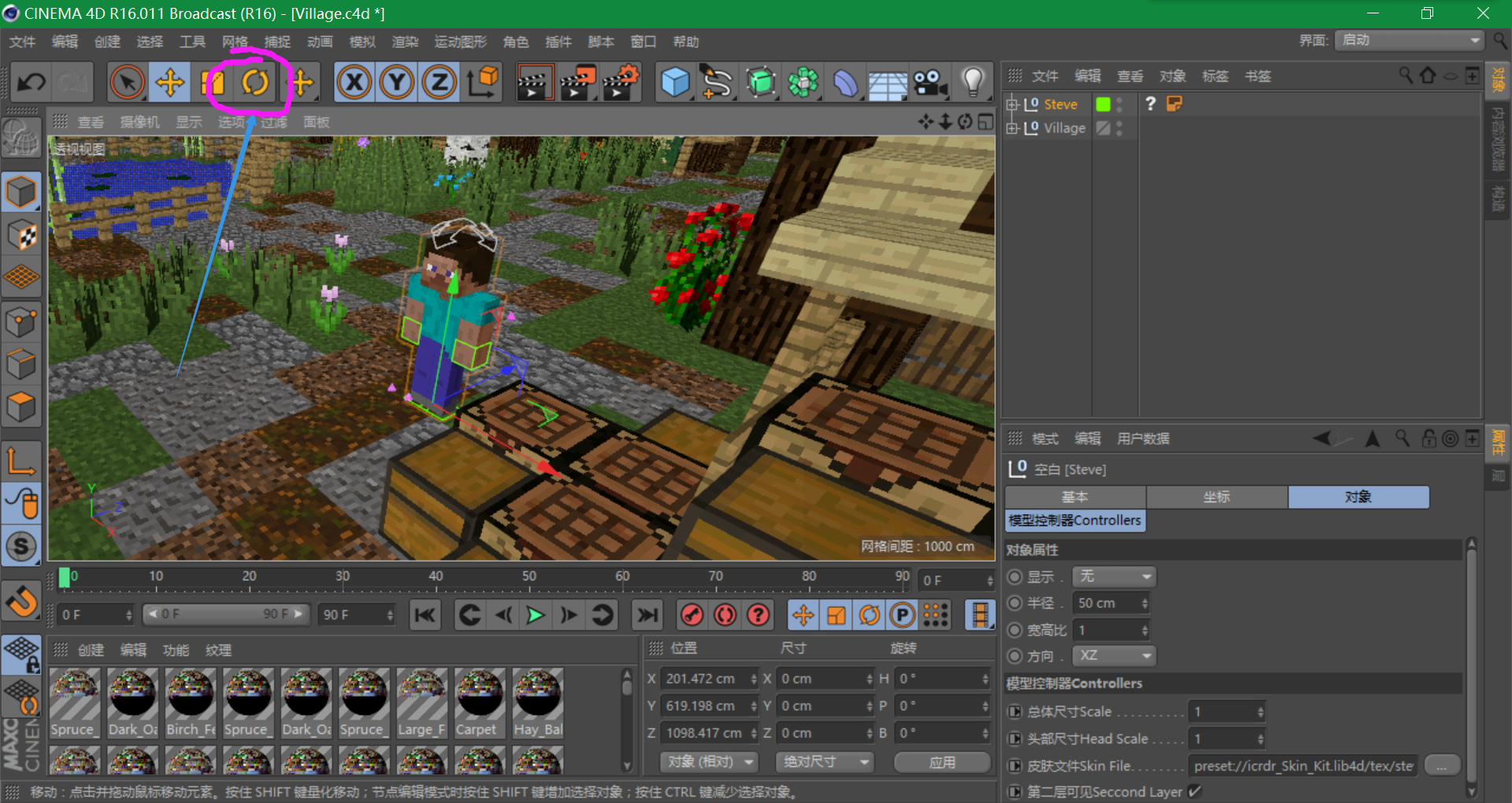Open the 方向 XZ orientation dropdown
The width and height of the screenshot is (1512, 803).
(x=1114, y=655)
